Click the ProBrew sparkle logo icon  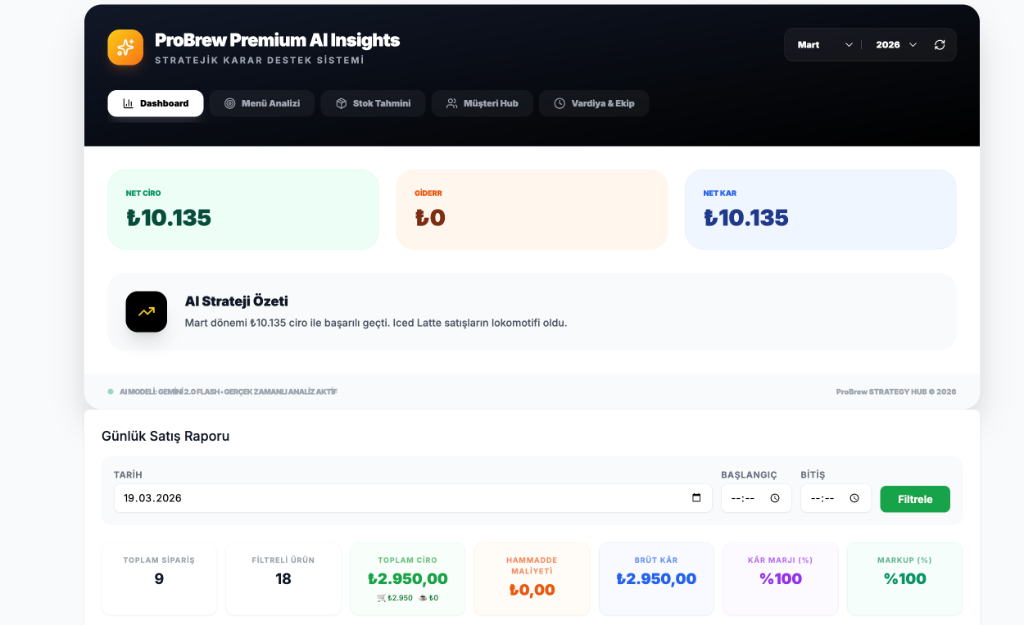tap(126, 47)
